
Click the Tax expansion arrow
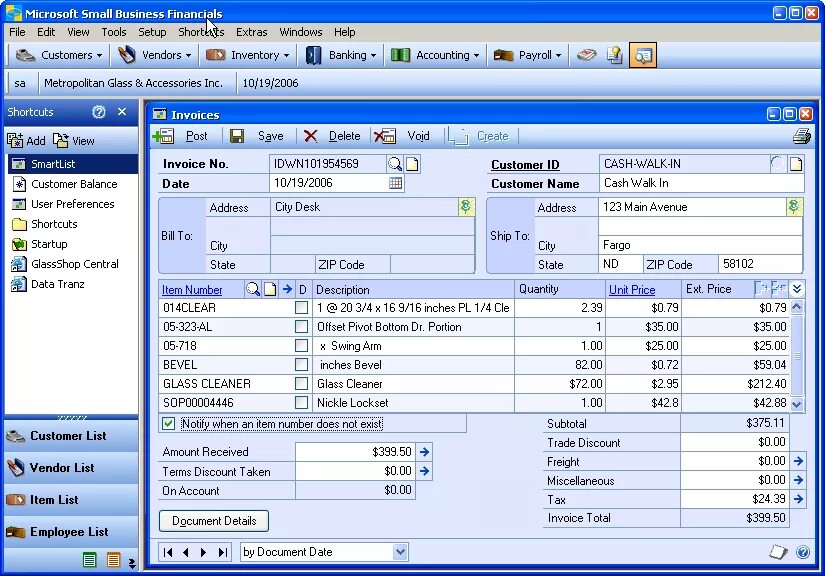[x=798, y=499]
